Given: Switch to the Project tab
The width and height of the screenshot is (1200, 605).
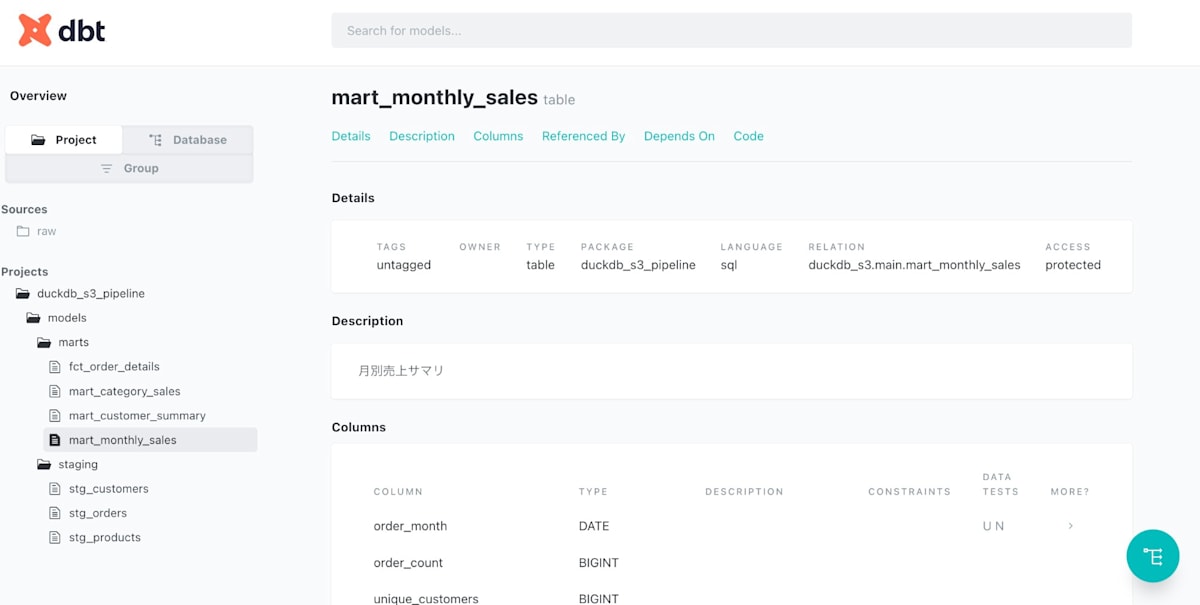Looking at the screenshot, I should 64,140.
